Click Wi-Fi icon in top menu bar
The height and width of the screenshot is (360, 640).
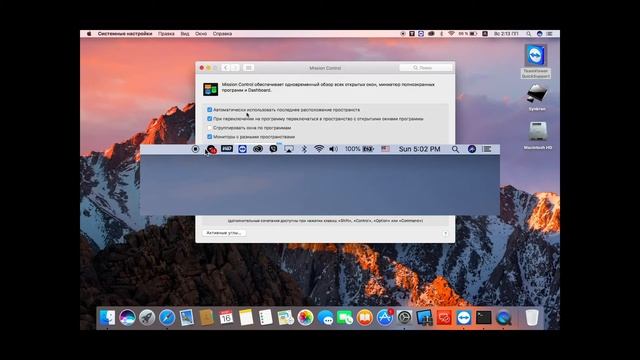(x=451, y=34)
